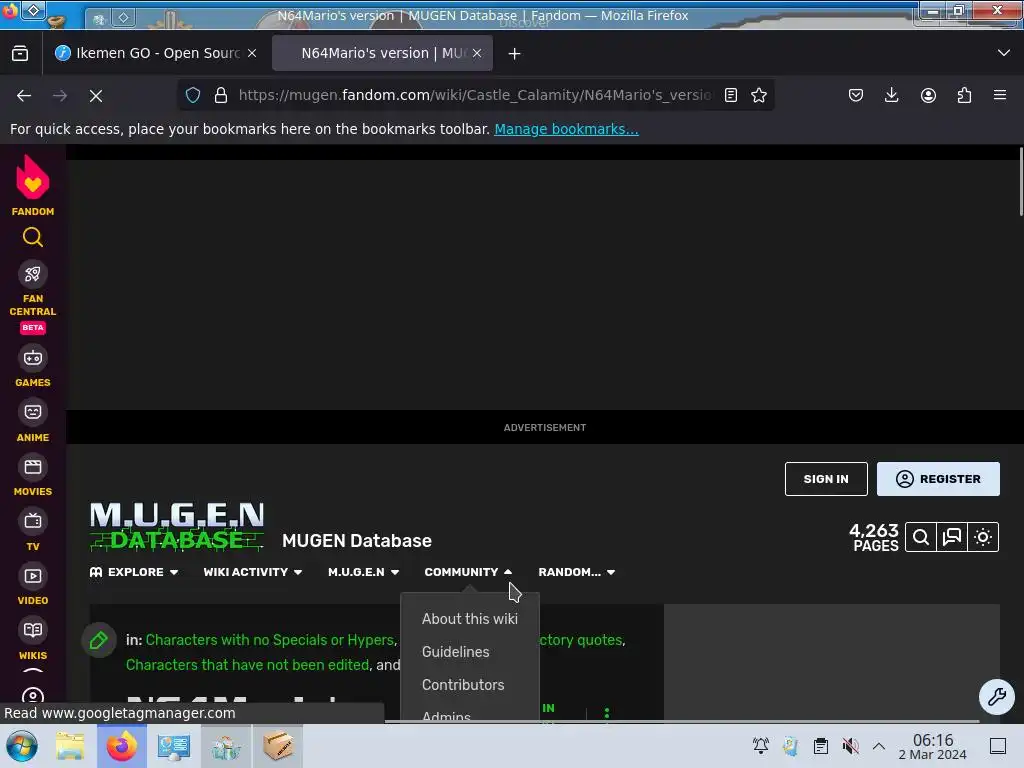Screen dimensions: 1024x768
Task: Open the taskbar file manager
Action: [x=70, y=746]
